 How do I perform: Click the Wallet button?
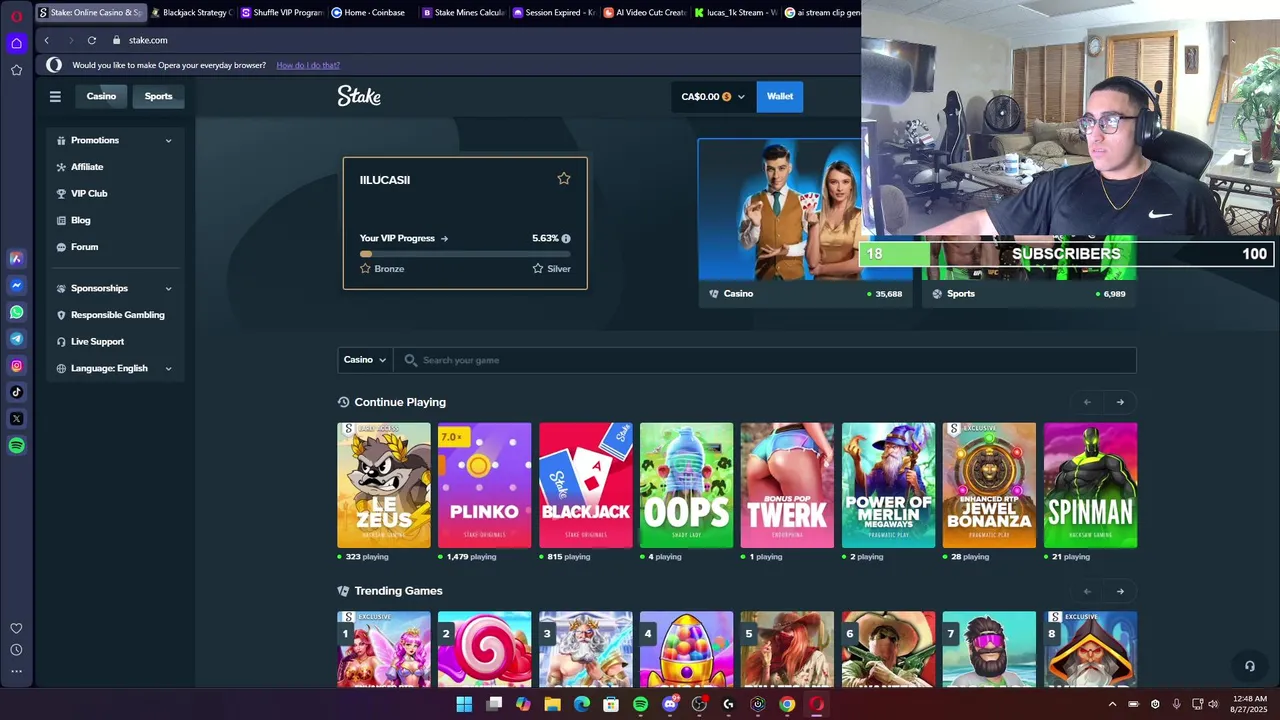780,96
